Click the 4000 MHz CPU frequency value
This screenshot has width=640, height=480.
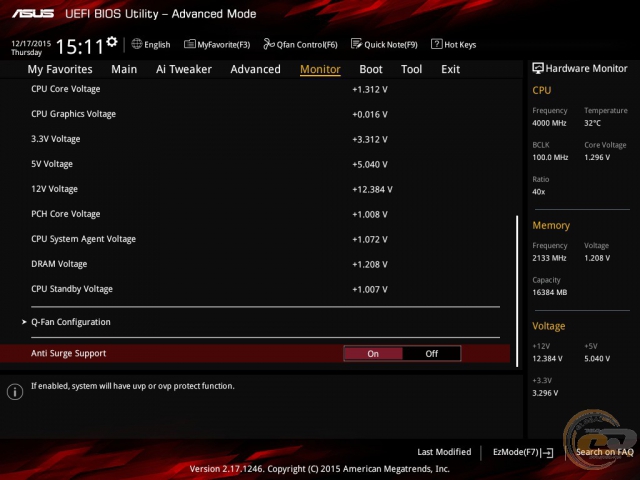pos(549,123)
